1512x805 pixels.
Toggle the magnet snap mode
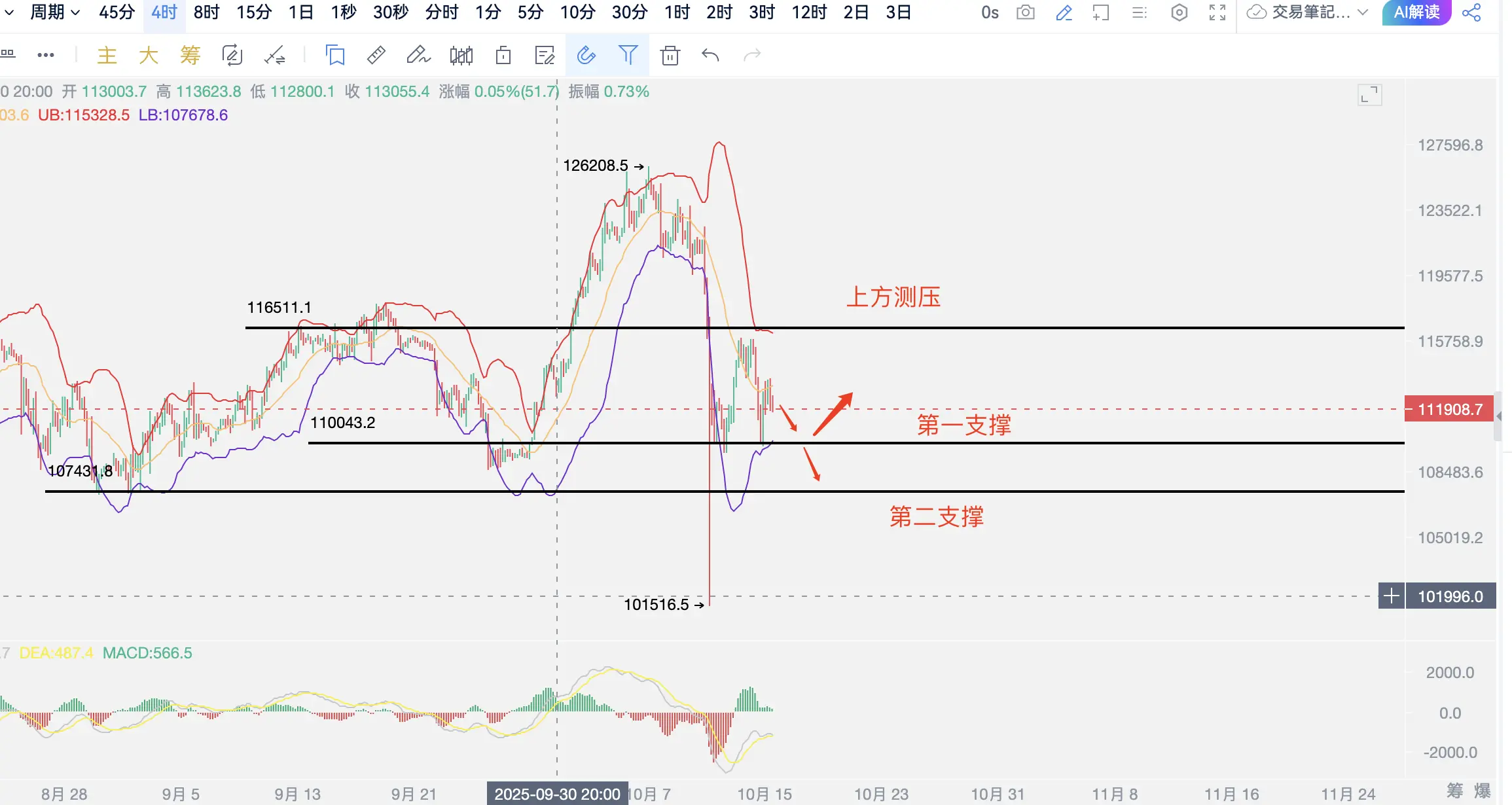586,55
